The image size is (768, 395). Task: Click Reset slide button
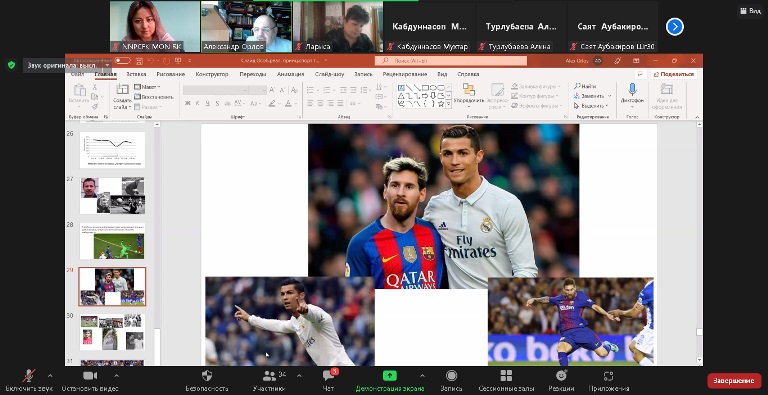pyautogui.click(x=153, y=97)
